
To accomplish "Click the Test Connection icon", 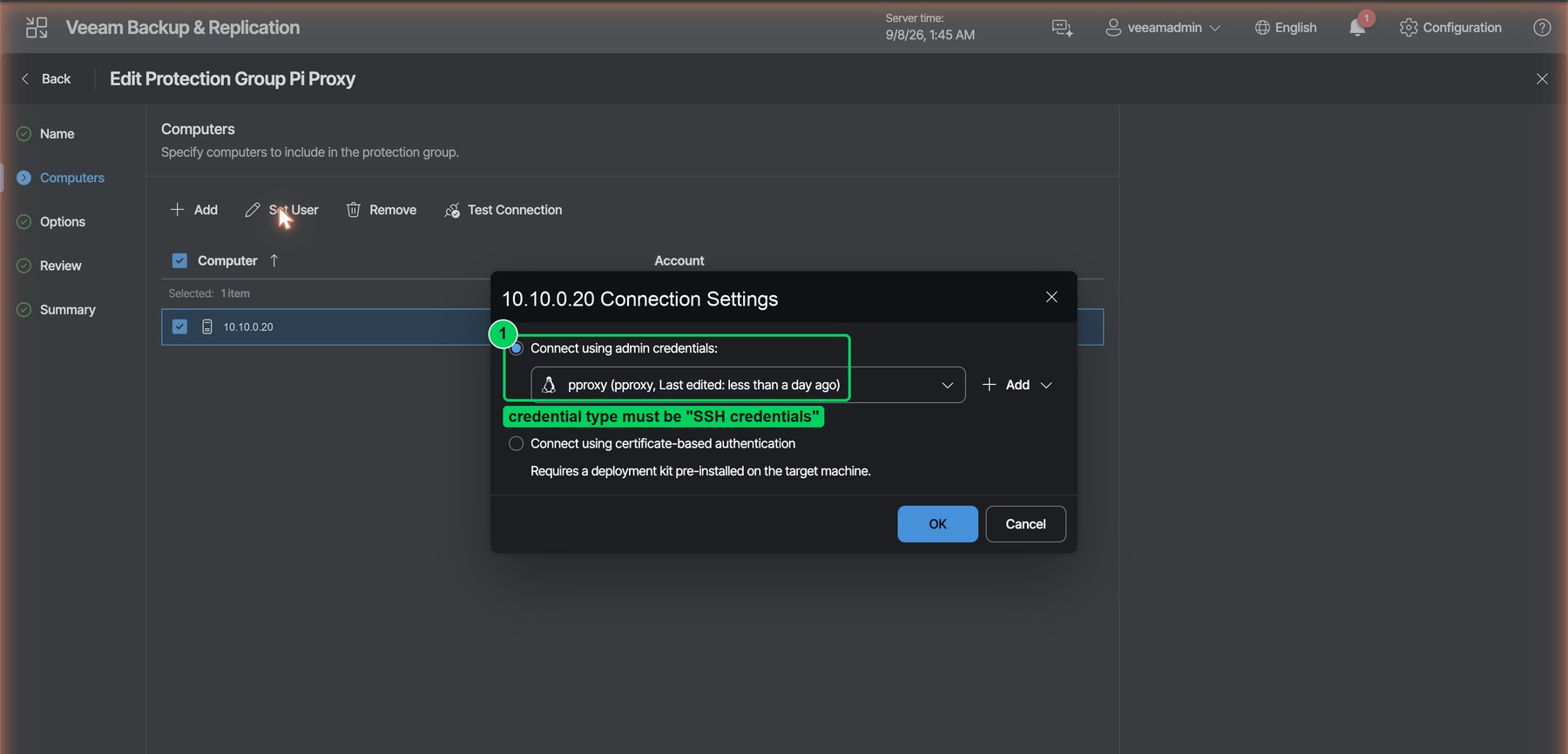I will point(452,211).
